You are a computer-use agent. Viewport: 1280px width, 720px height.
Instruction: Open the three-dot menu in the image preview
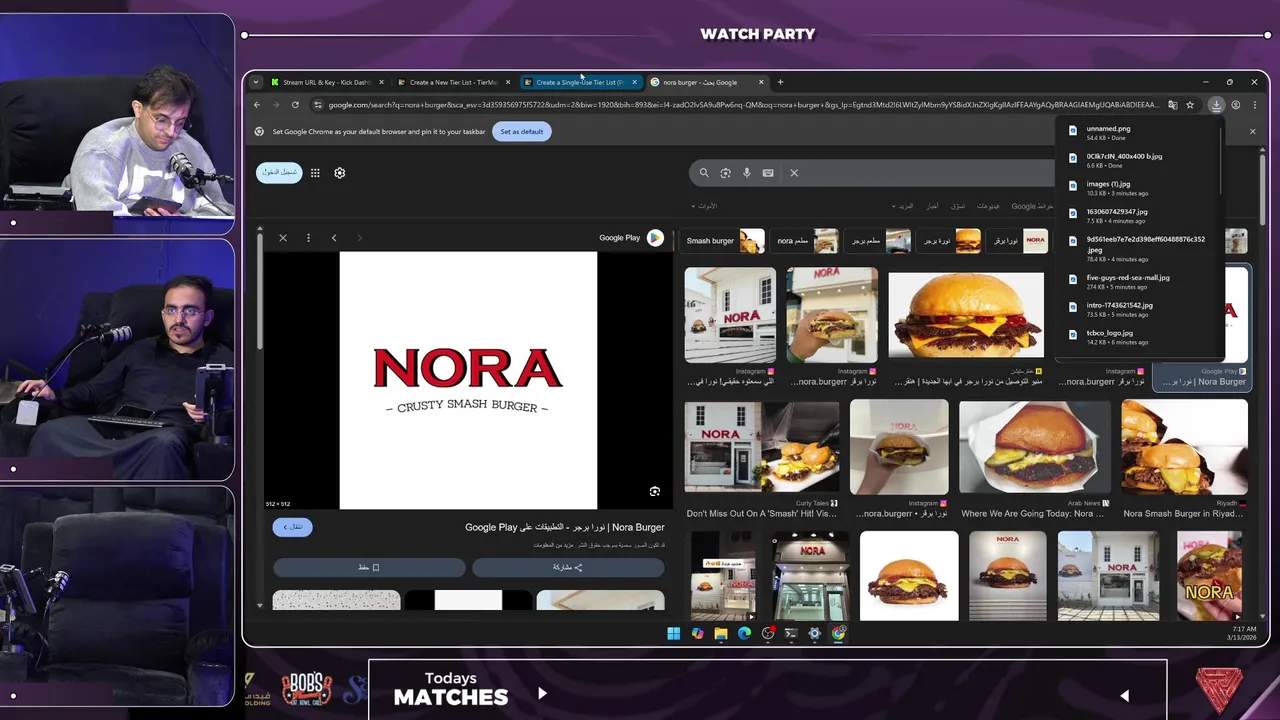[308, 238]
